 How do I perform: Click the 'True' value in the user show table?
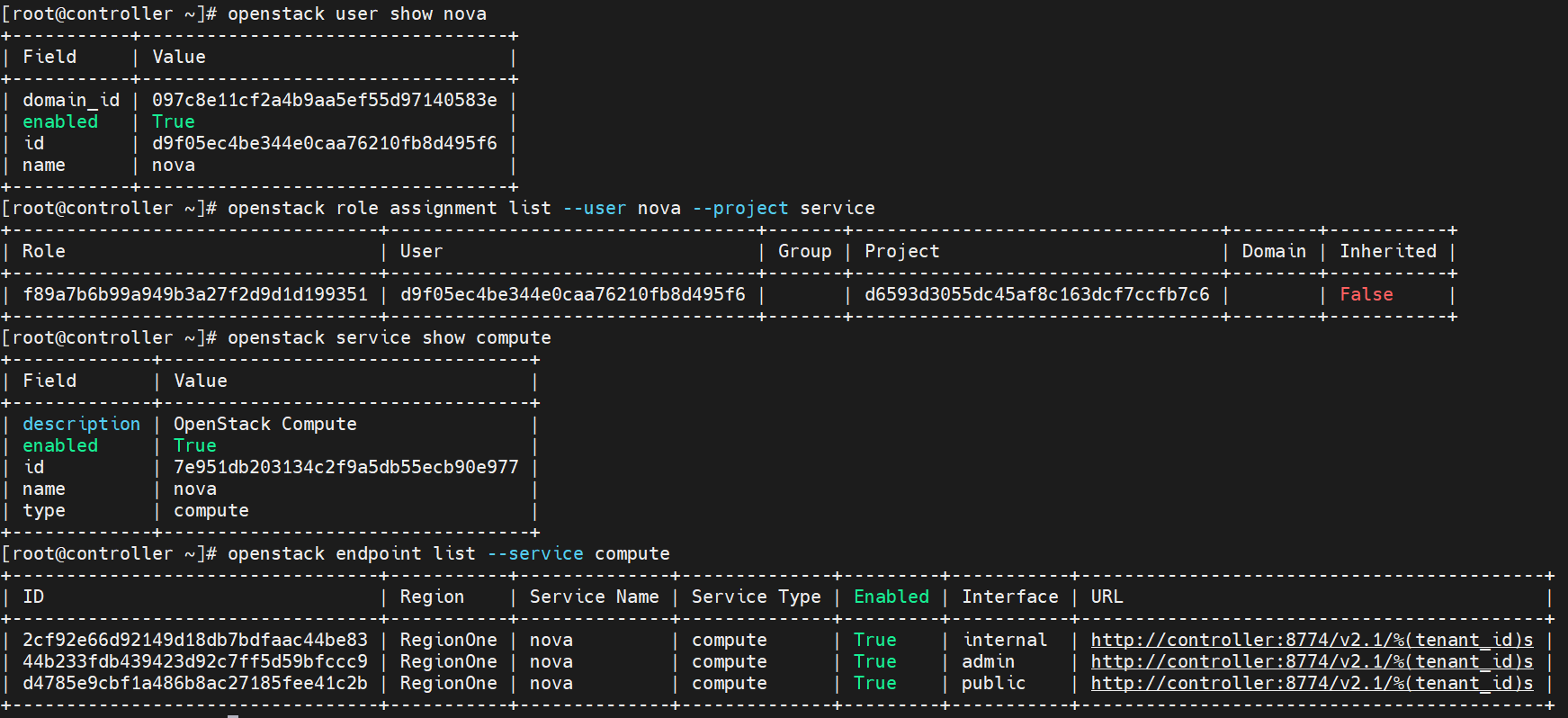[174, 121]
